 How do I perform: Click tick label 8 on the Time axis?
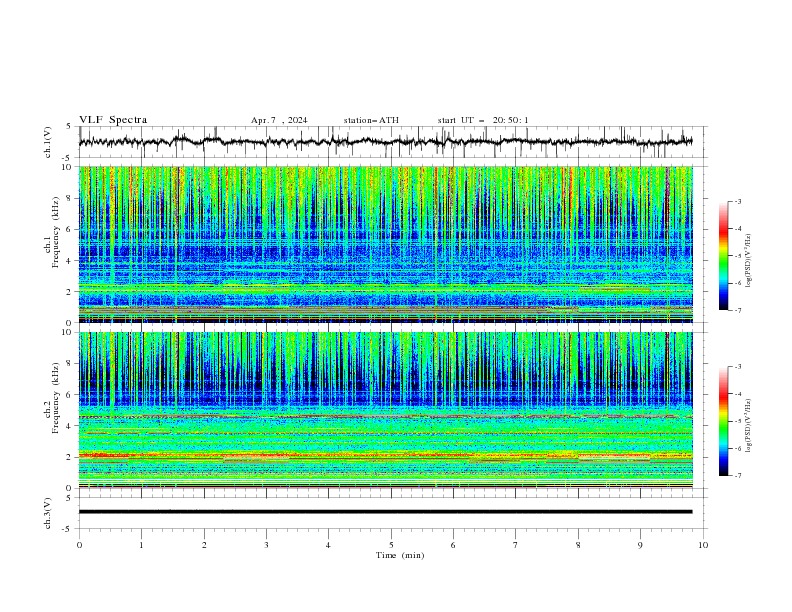pyautogui.click(x=578, y=545)
